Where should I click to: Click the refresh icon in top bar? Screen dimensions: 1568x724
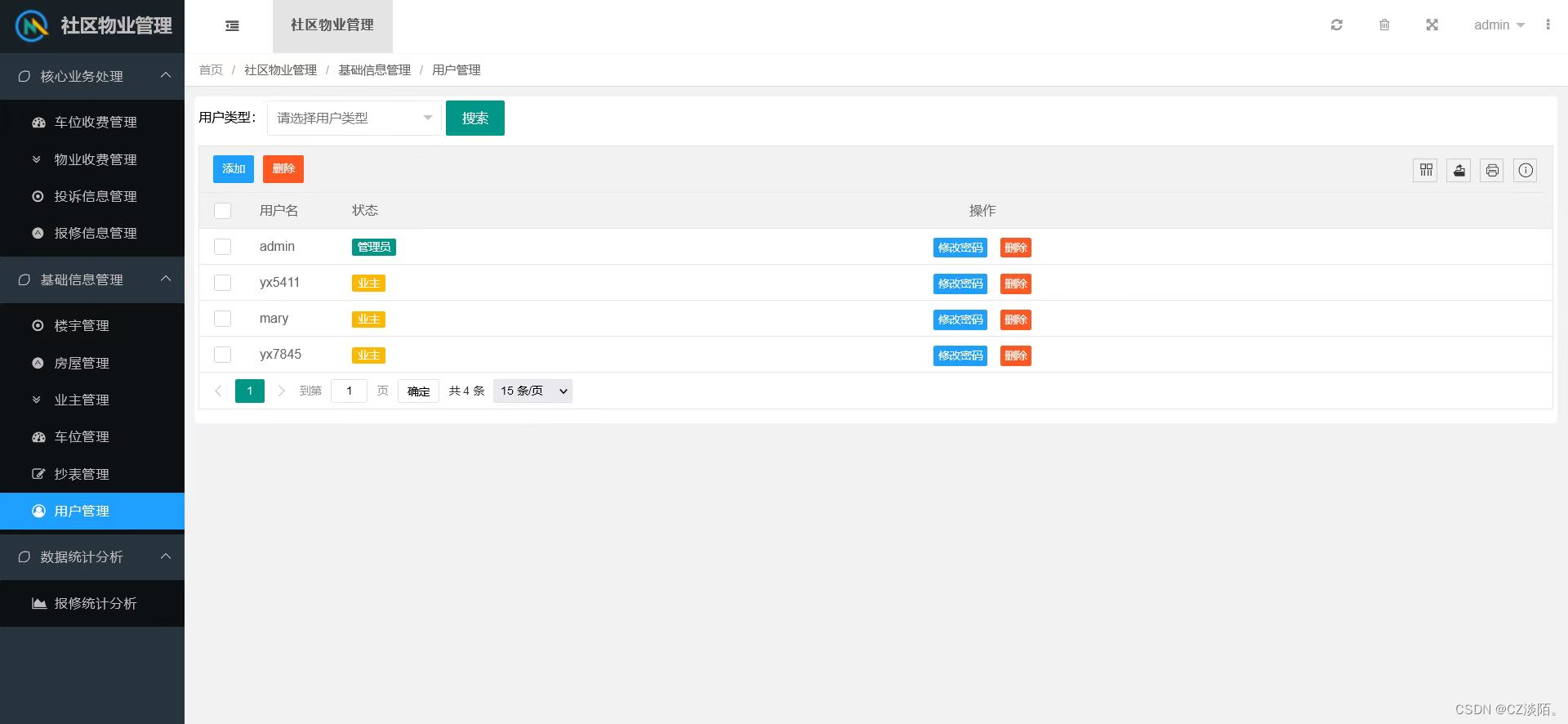(x=1337, y=25)
